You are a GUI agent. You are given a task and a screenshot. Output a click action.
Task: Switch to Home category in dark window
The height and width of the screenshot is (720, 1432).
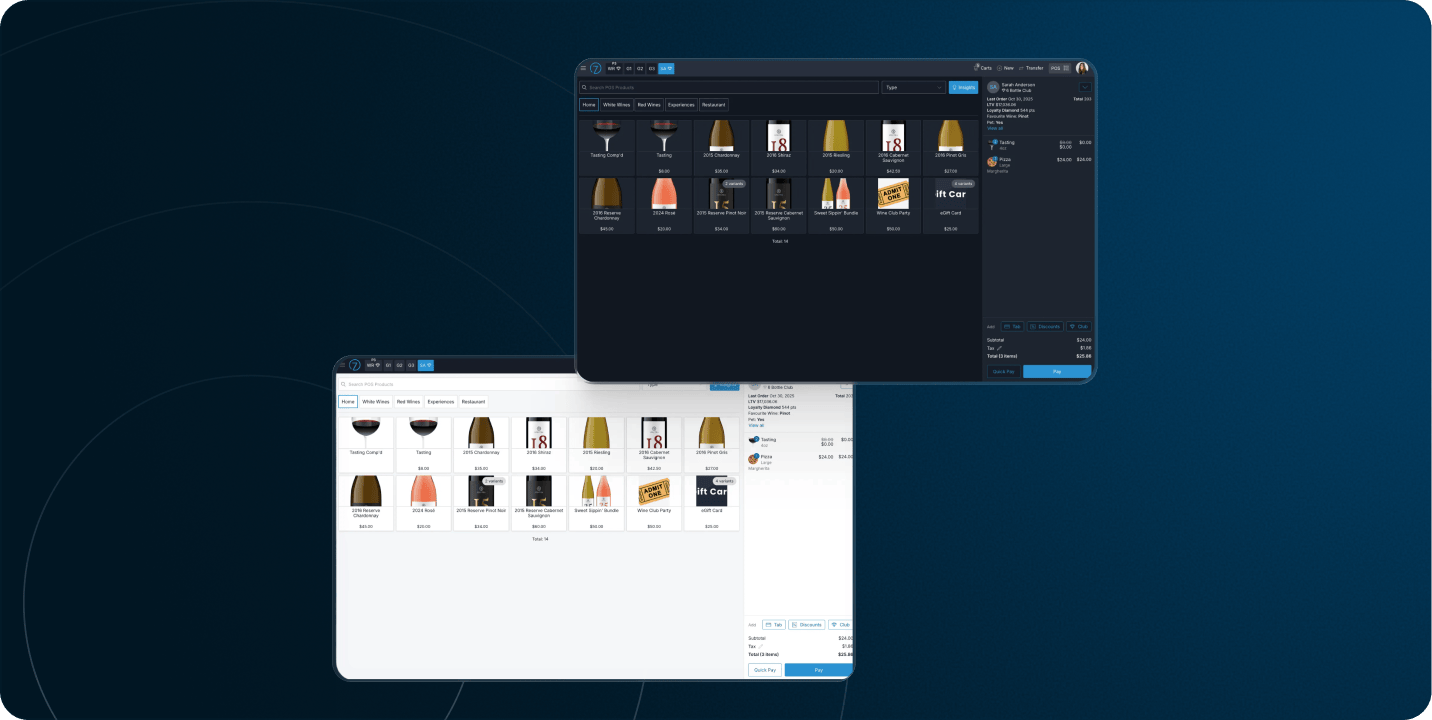589,105
